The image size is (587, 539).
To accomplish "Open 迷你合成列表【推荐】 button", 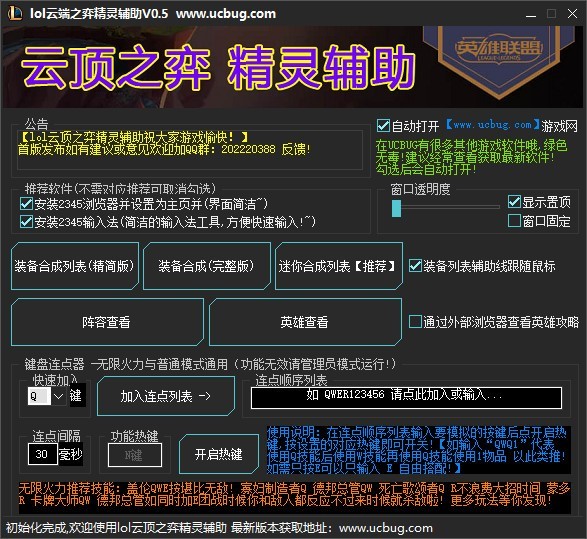I will (339, 266).
